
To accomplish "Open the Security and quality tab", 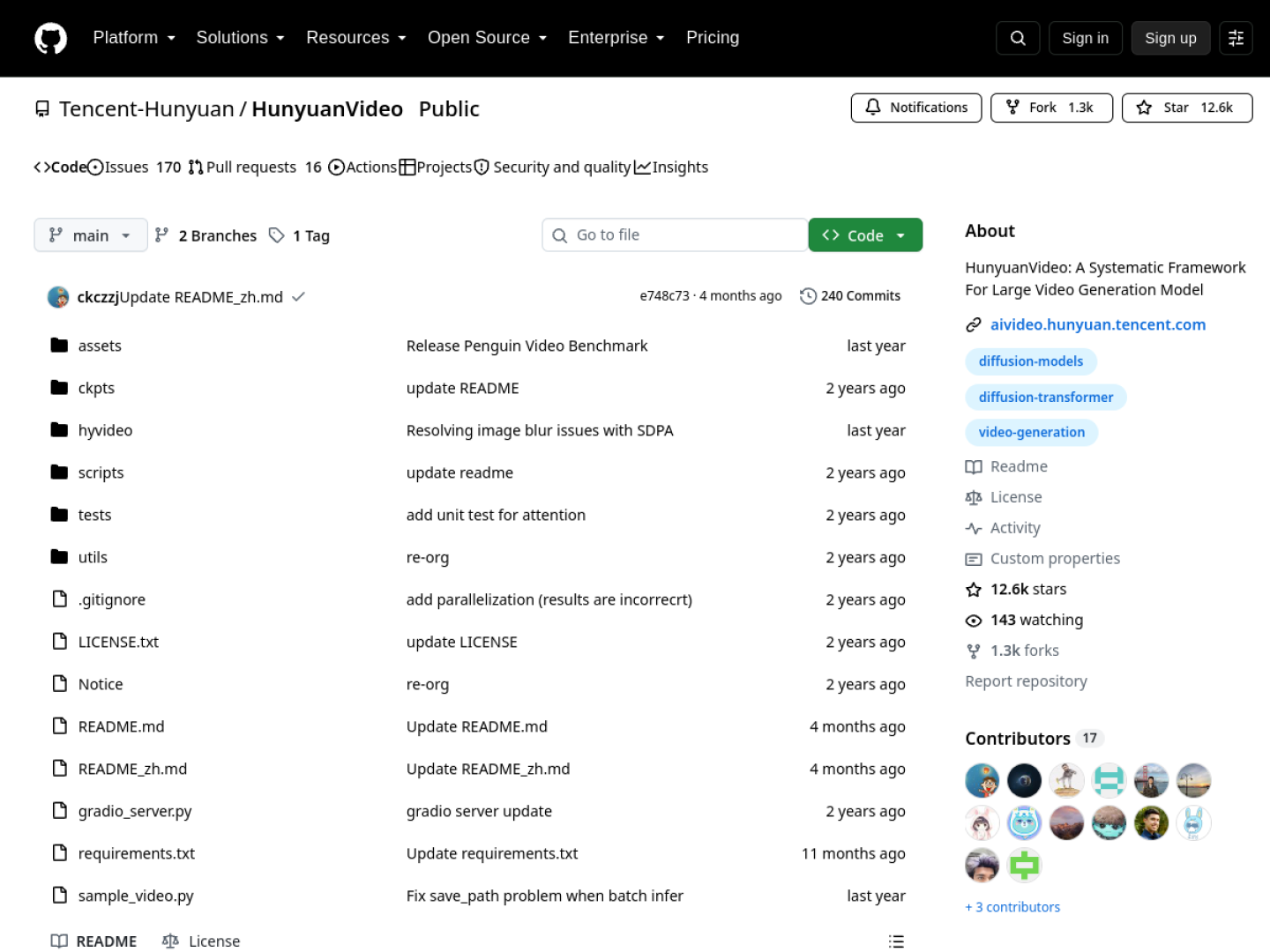I will pos(552,167).
